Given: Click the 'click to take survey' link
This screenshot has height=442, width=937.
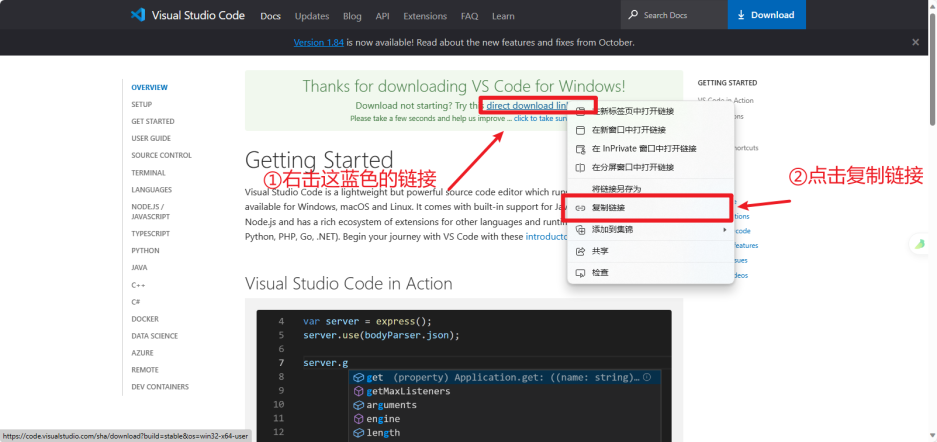Looking at the screenshot, I should (x=541, y=118).
